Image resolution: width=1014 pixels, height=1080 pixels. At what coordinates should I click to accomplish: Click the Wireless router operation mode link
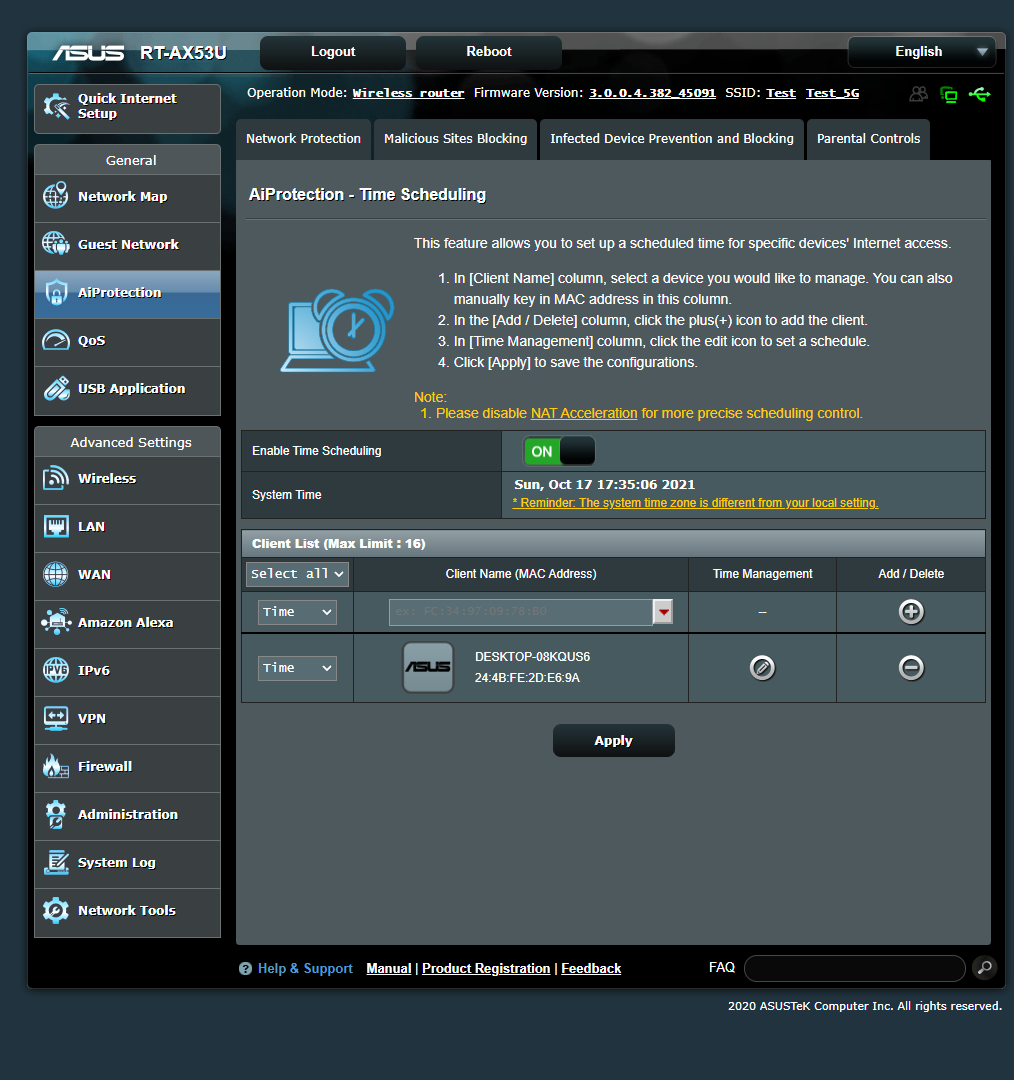[x=408, y=93]
